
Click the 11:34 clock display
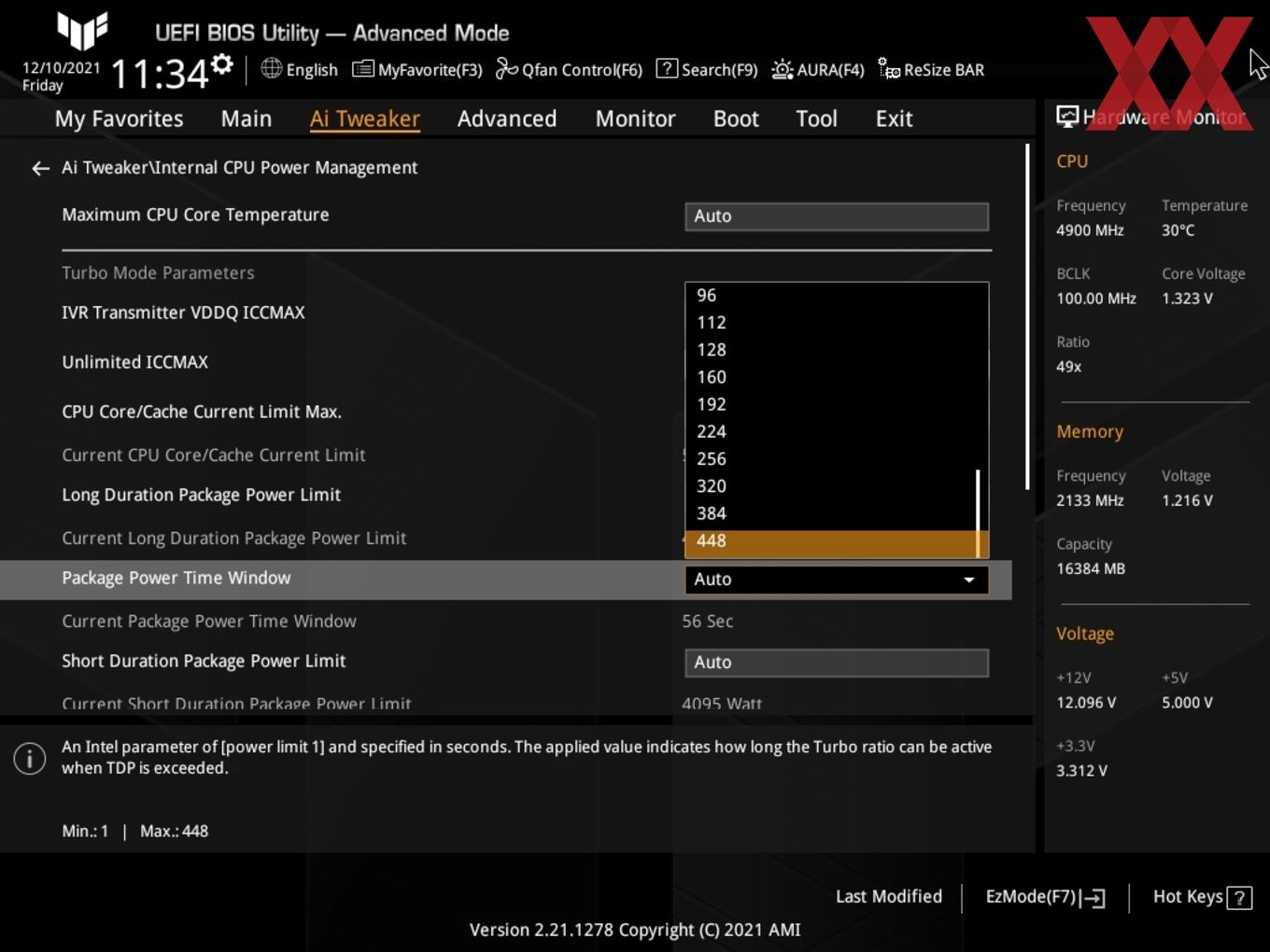pos(160,74)
